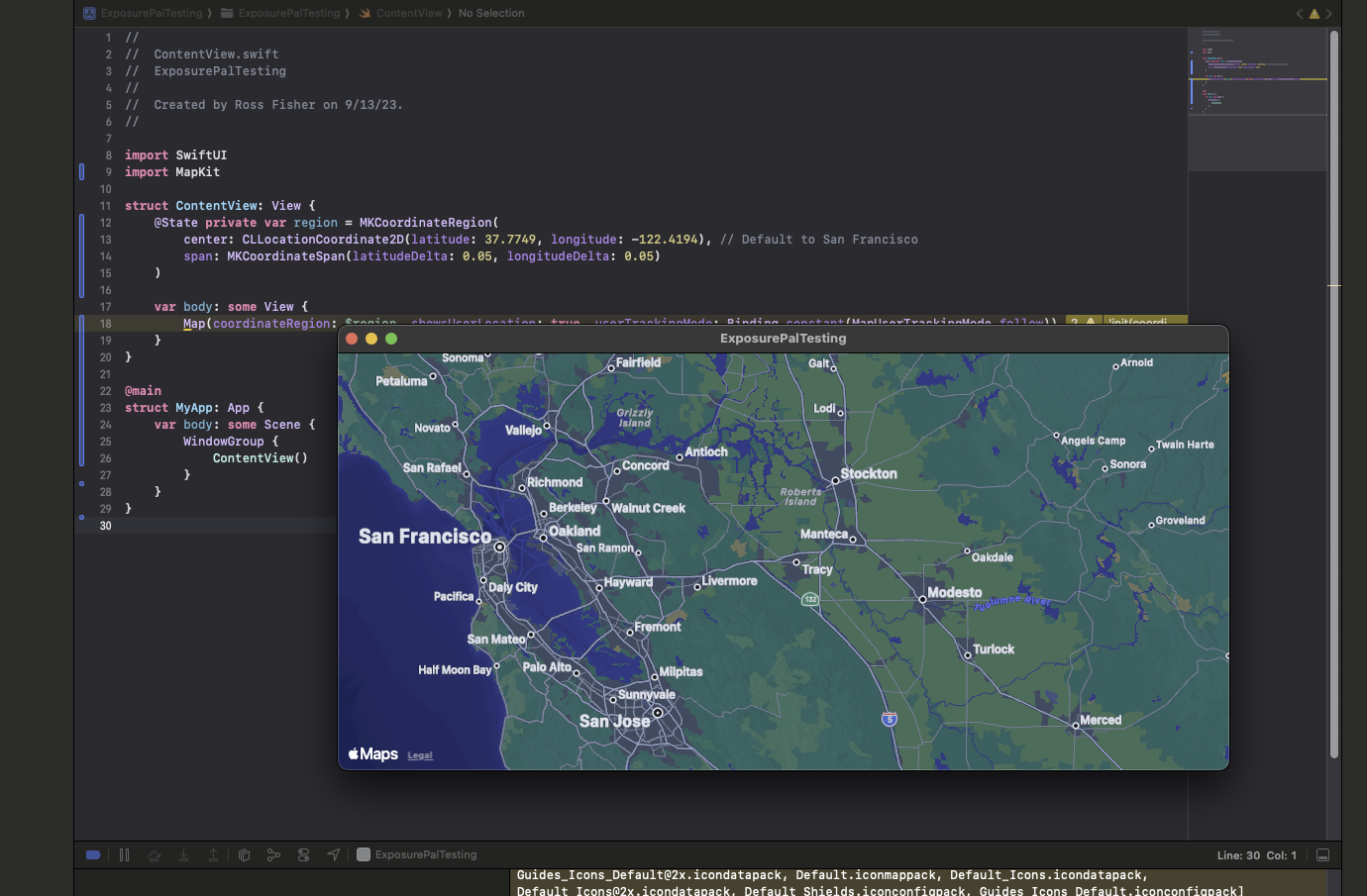1367x896 pixels.
Task: Minimize the ExposurePalTesting map window
Action: point(371,339)
